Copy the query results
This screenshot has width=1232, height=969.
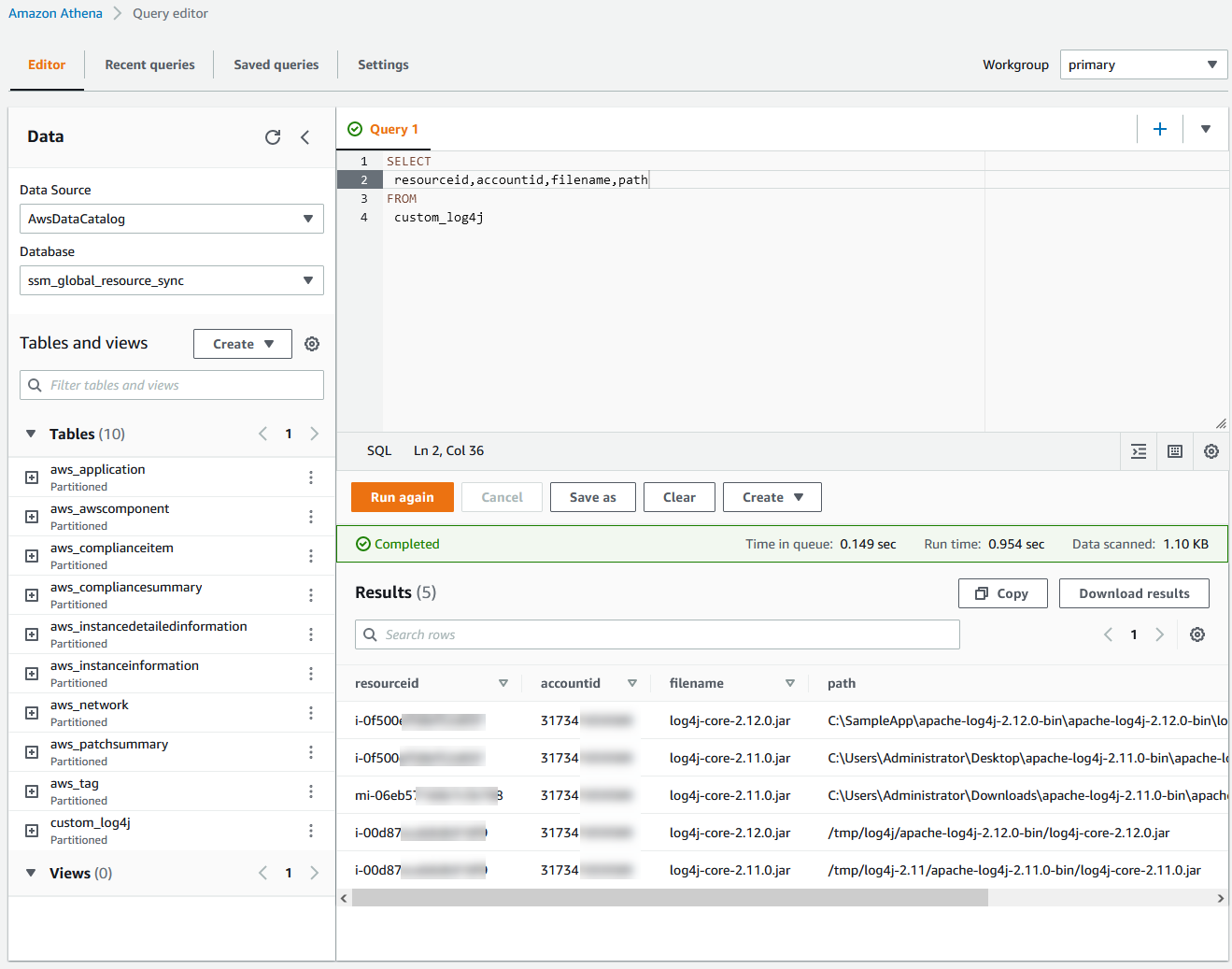[x=1002, y=592]
